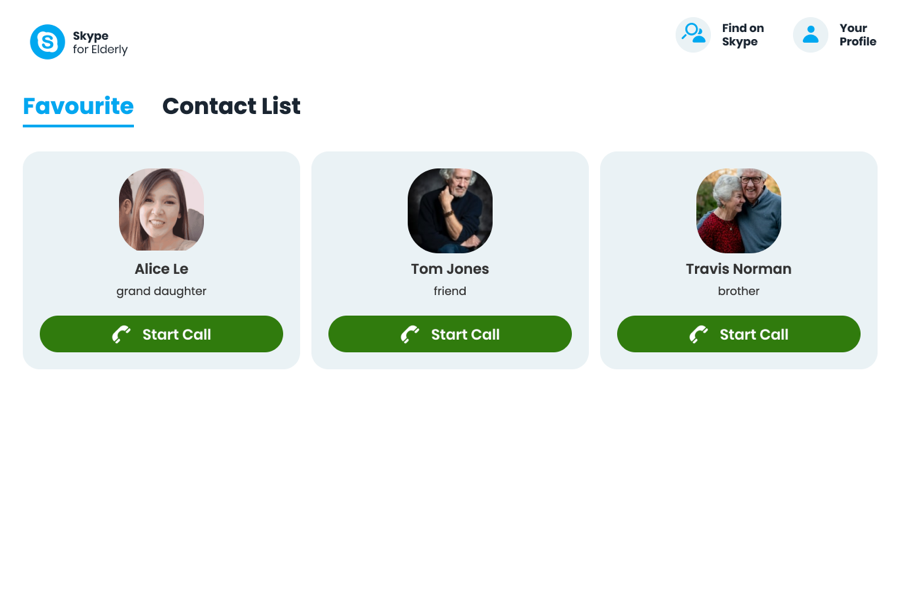
Task: Switch to the Favourite tab
Action: click(78, 106)
